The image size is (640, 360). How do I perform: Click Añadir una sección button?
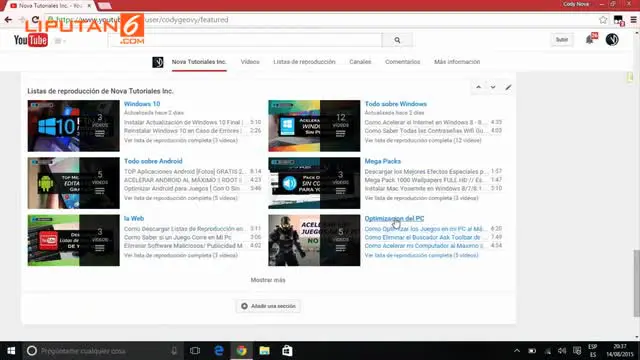(x=268, y=306)
